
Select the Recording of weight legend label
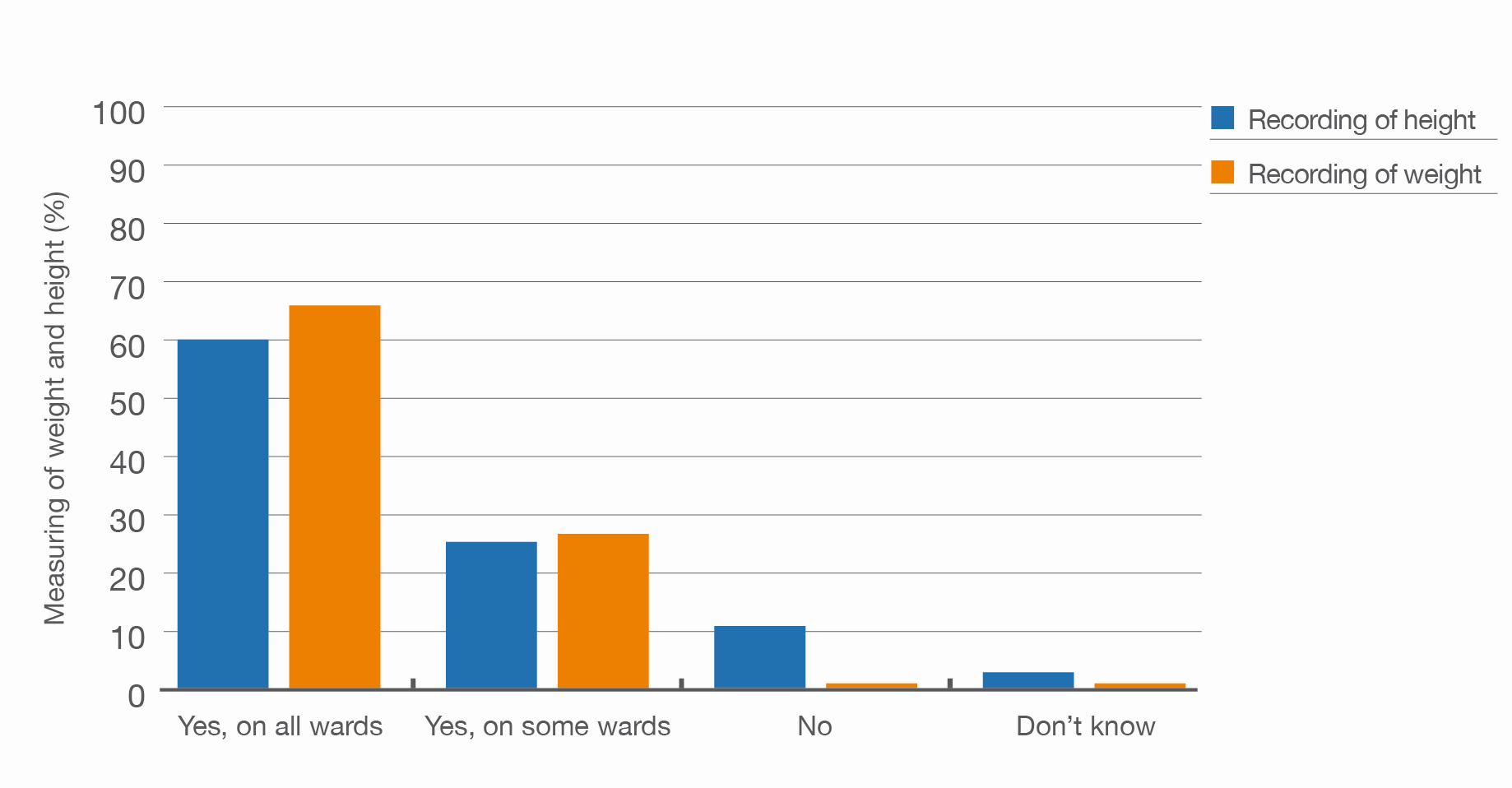[1364, 174]
